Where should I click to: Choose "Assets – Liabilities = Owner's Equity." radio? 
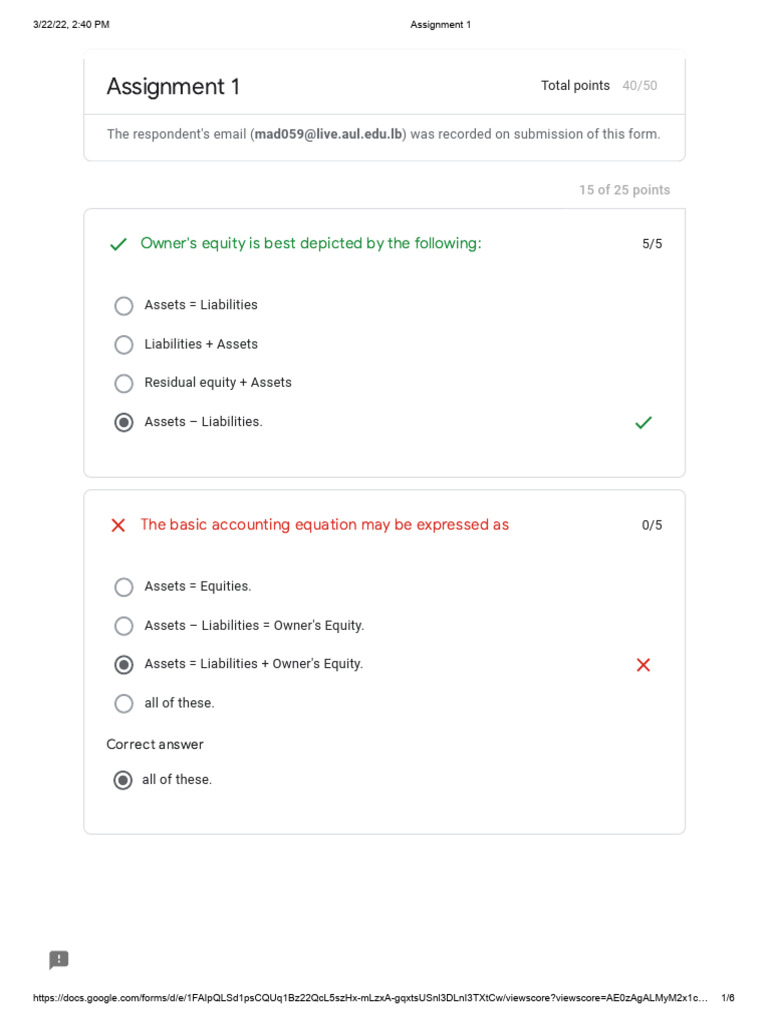coord(124,626)
